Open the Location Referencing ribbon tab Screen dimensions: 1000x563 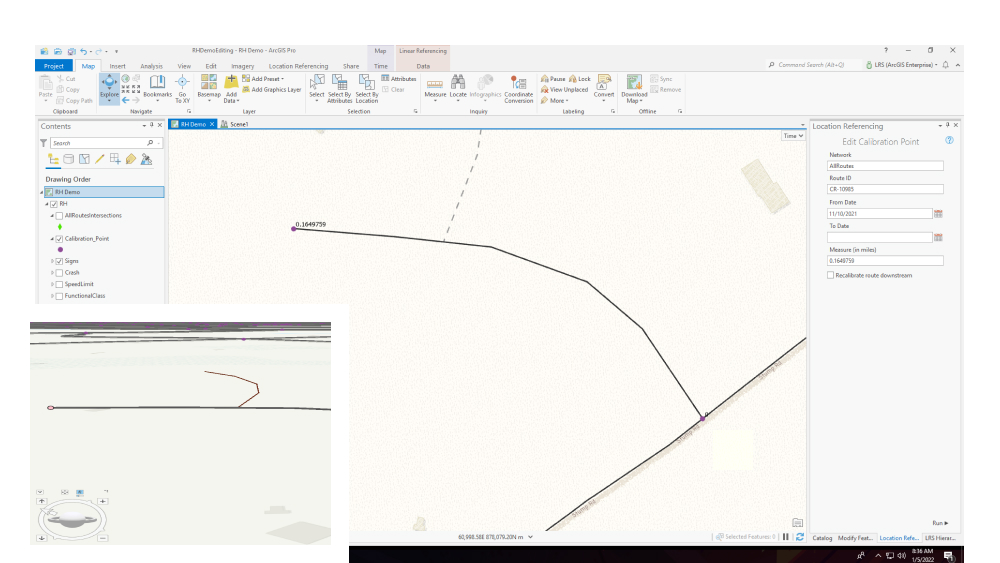coord(298,66)
